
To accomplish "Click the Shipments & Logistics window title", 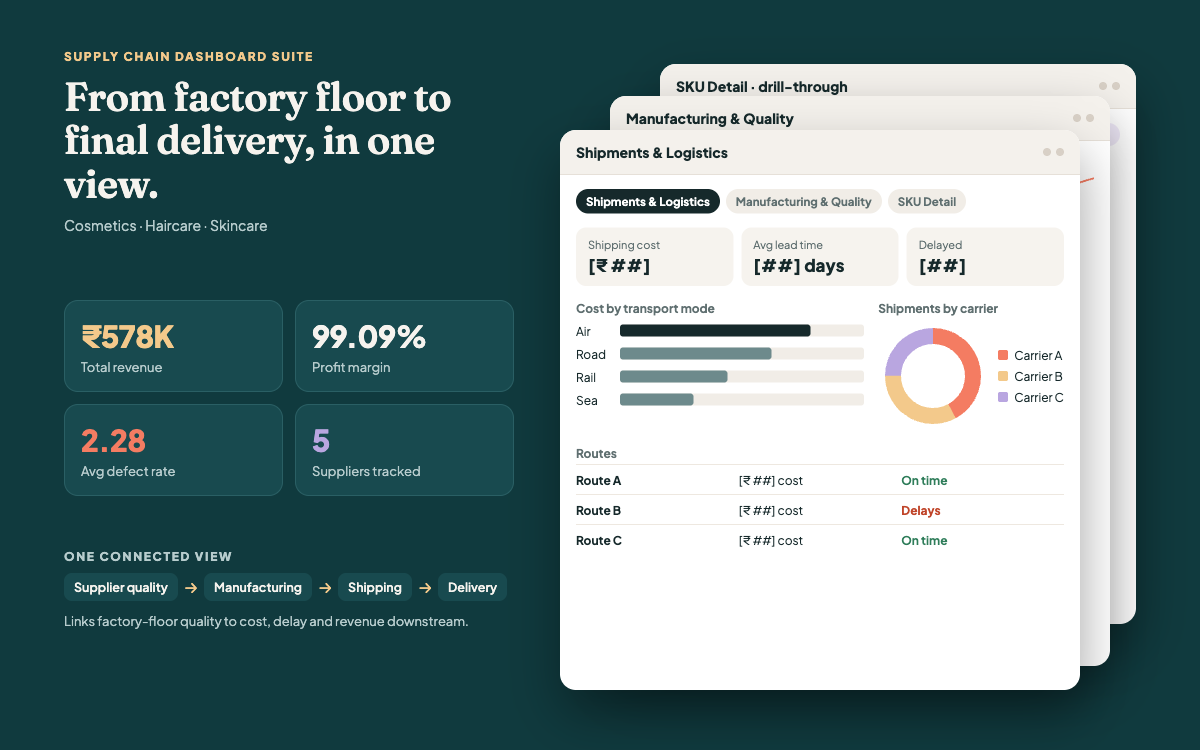I will pos(652,153).
